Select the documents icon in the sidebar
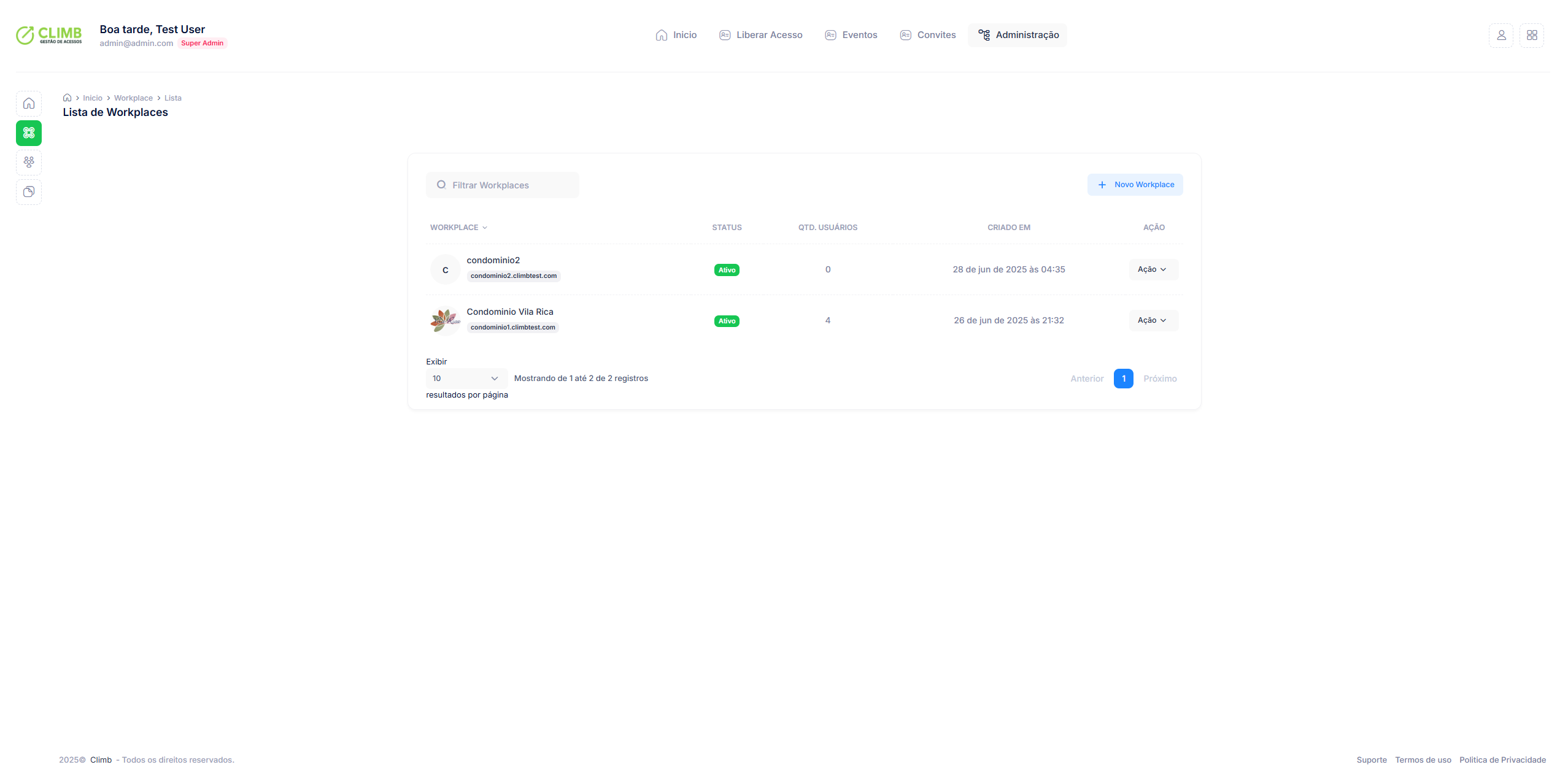The height and width of the screenshot is (778, 1568). pyautogui.click(x=28, y=191)
